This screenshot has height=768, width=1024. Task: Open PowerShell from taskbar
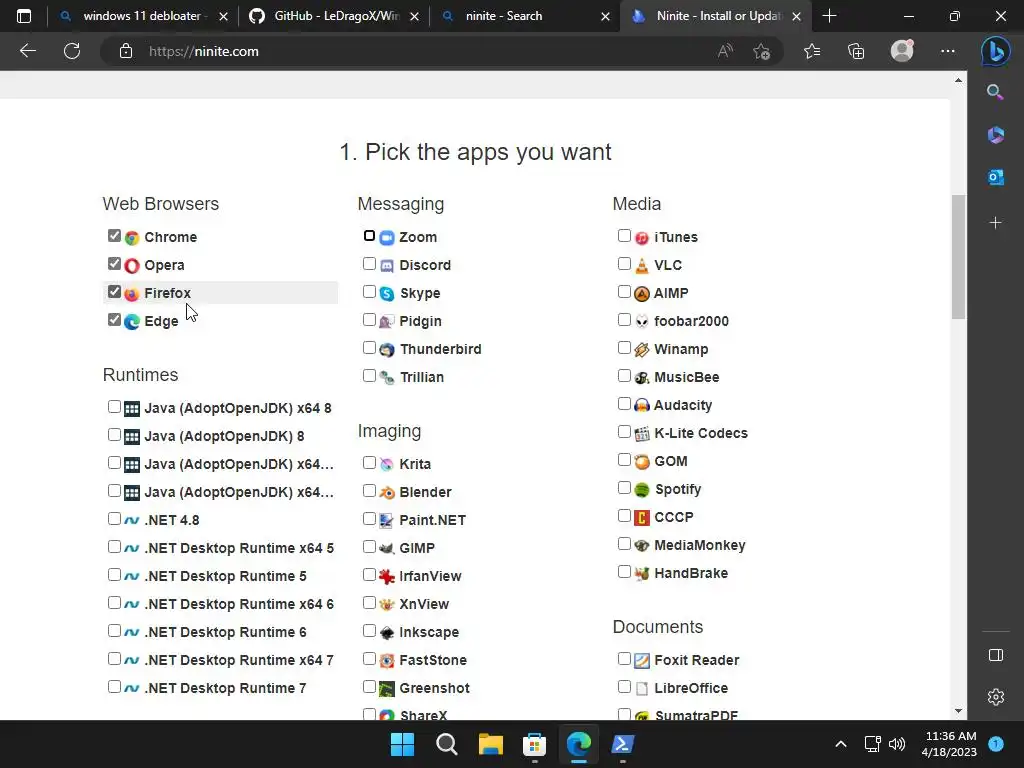622,744
